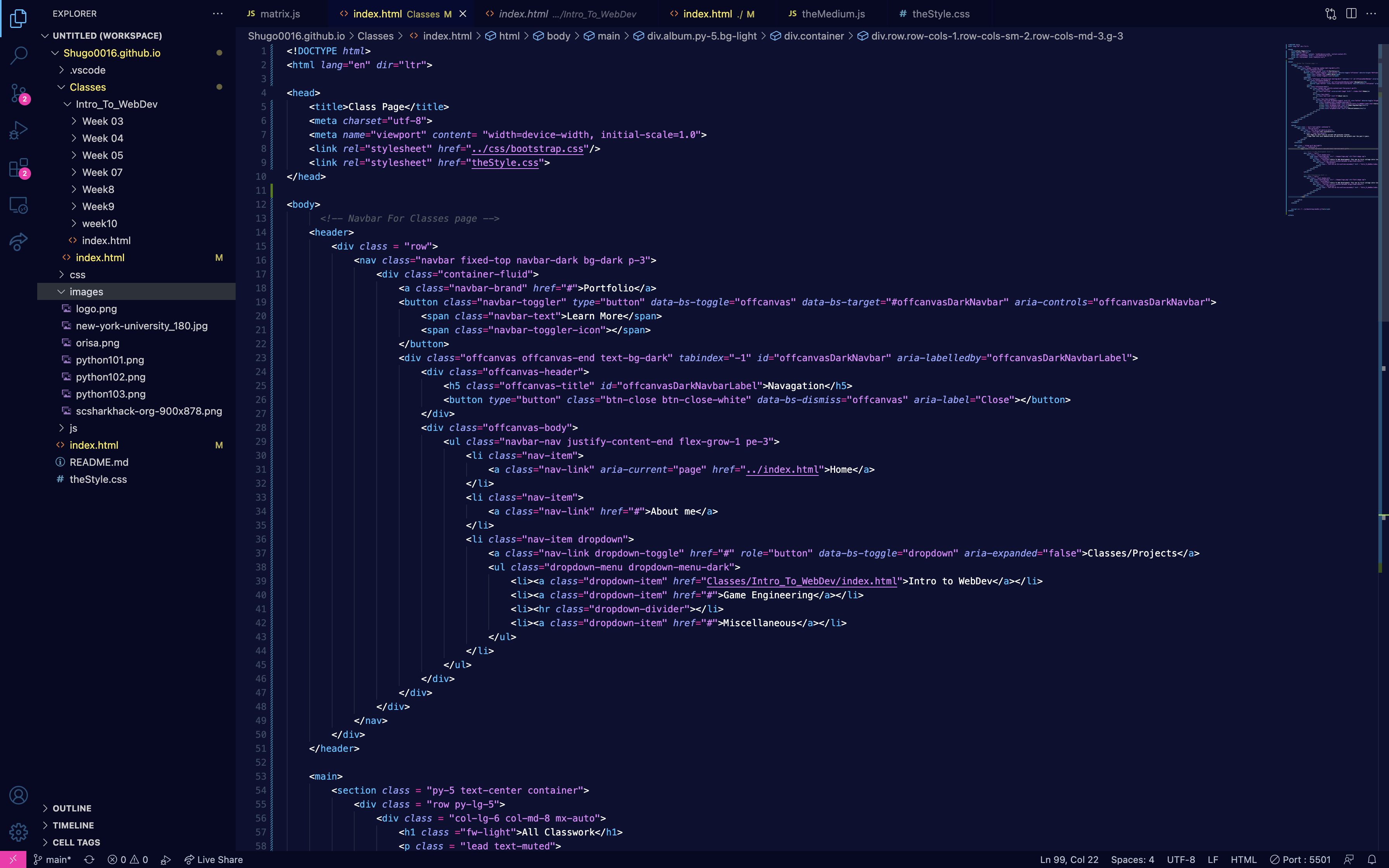Open Run and Debug view
Screen dimensions: 1389x868
point(18,130)
